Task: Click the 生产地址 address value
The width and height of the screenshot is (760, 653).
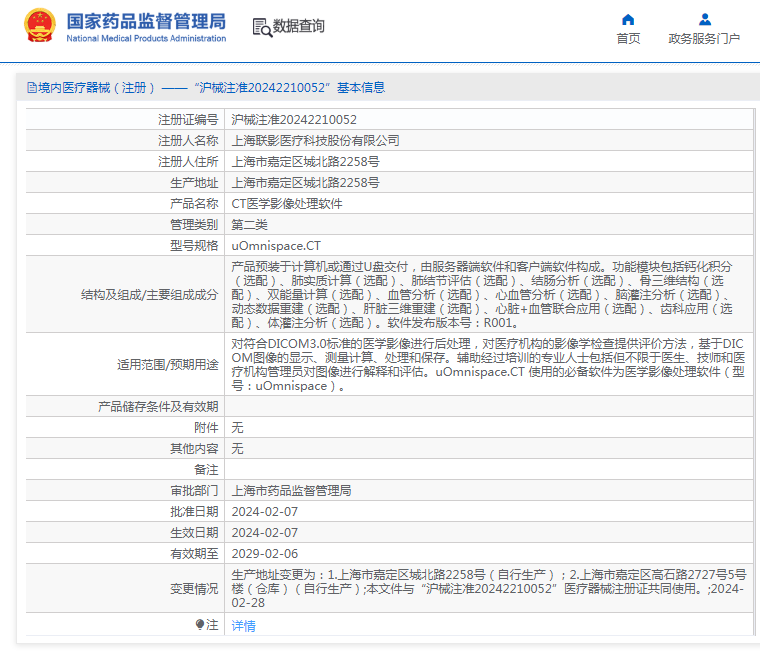Action: click(x=305, y=183)
